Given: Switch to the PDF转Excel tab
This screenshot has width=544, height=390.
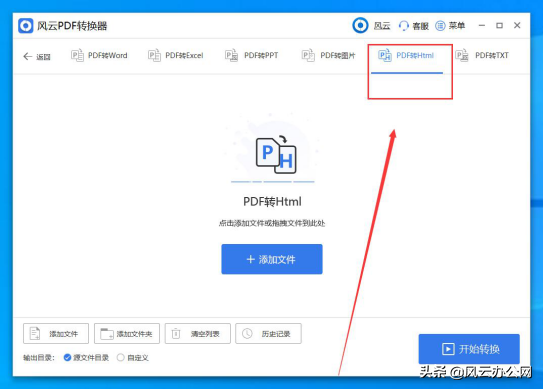Looking at the screenshot, I should coord(176,56).
